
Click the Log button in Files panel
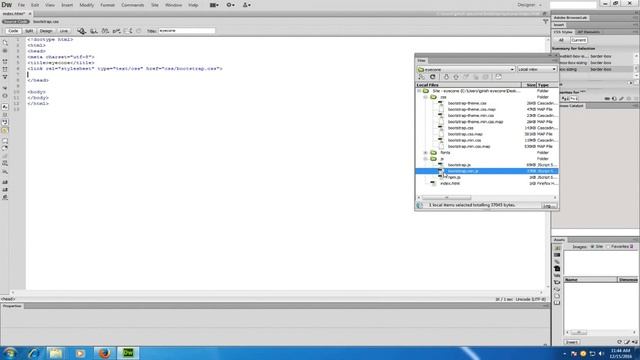(x=549, y=206)
